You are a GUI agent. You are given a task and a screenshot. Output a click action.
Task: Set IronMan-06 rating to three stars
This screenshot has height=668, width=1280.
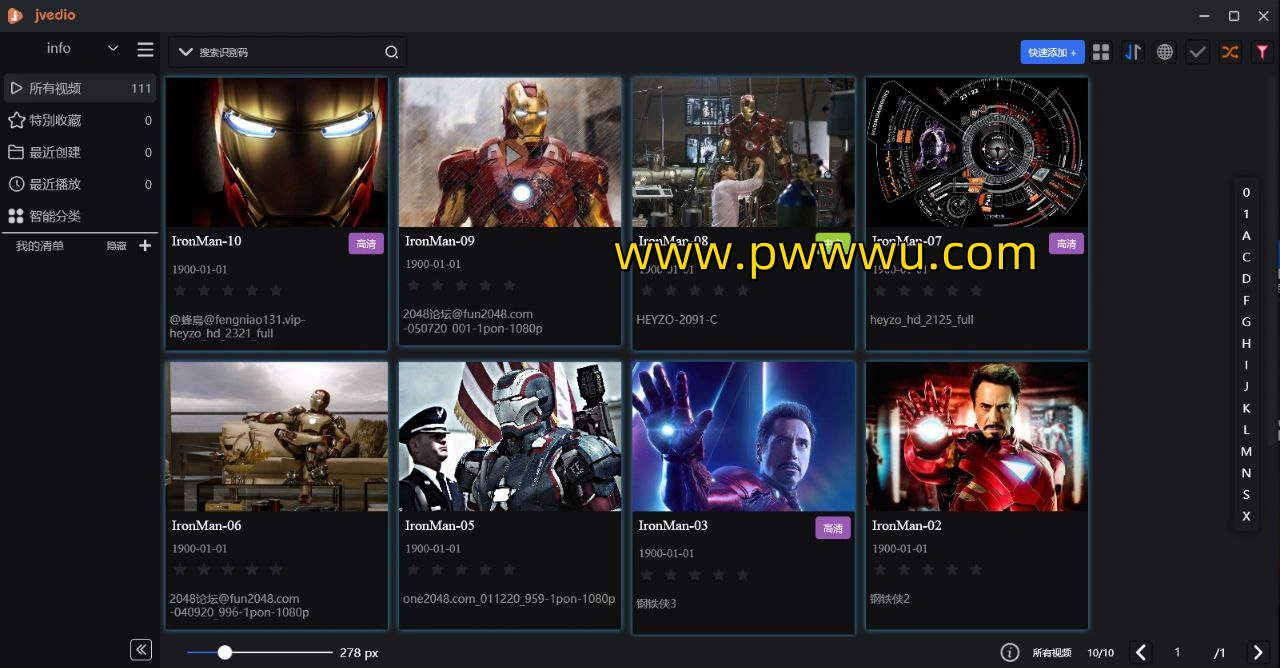(228, 569)
